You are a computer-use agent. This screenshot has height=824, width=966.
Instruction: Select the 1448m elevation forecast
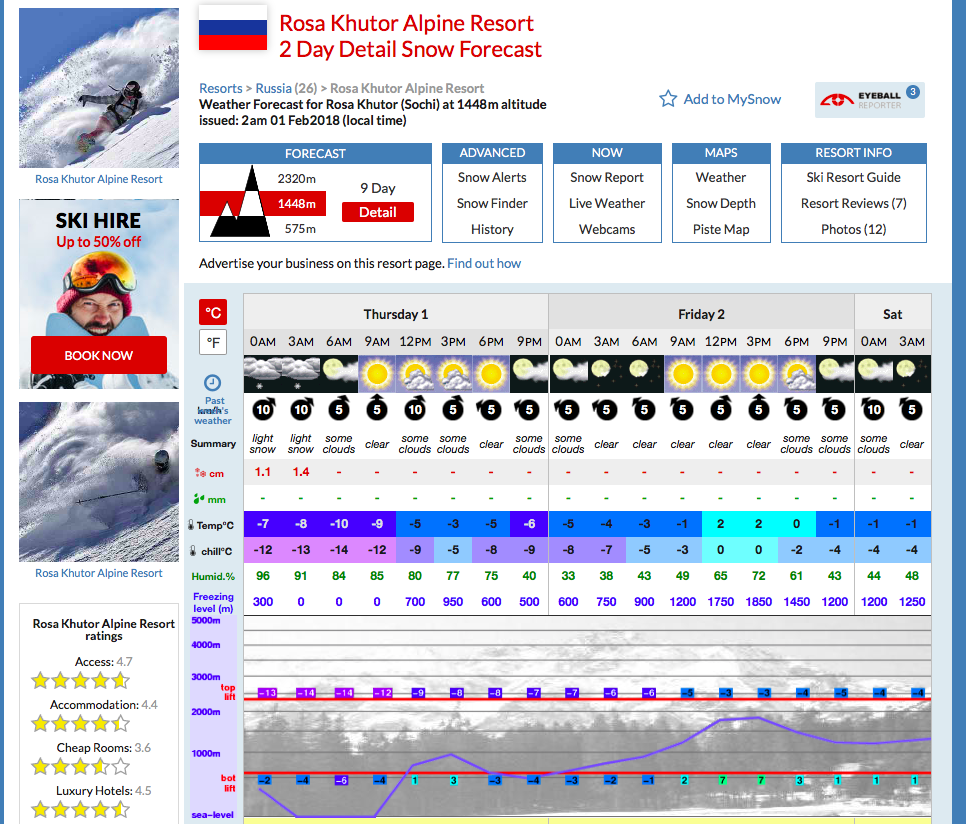click(x=296, y=203)
